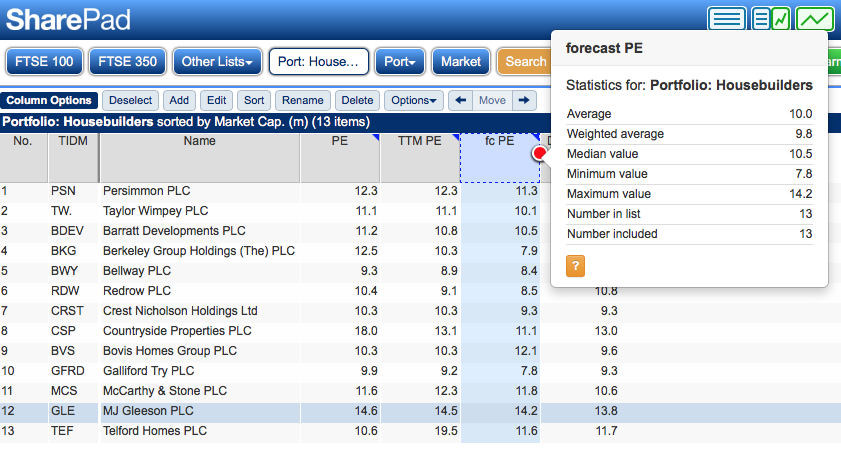
Task: Open the Port dropdown menu
Action: (400, 62)
